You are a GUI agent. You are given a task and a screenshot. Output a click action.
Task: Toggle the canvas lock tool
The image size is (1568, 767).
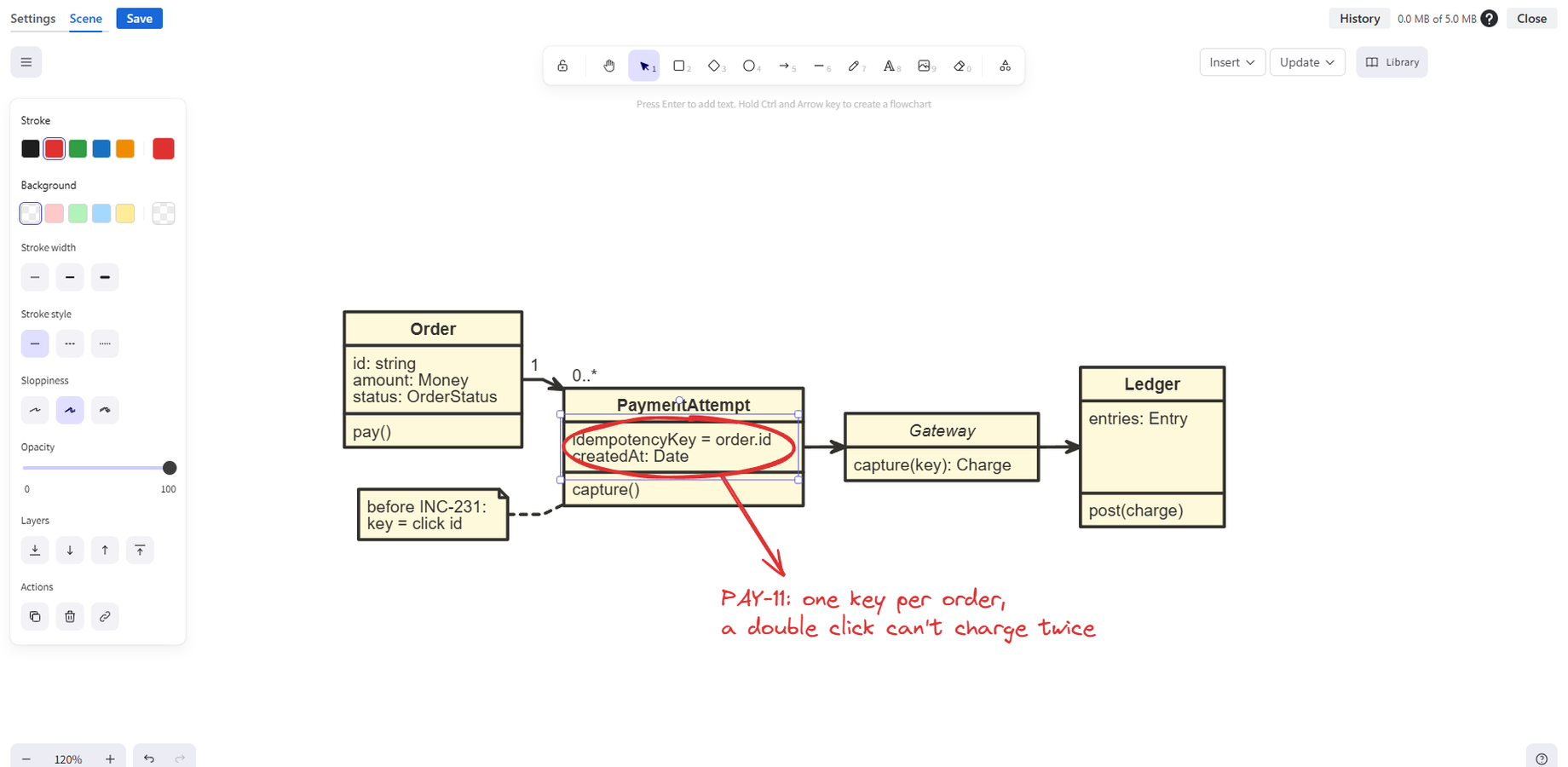pos(562,66)
